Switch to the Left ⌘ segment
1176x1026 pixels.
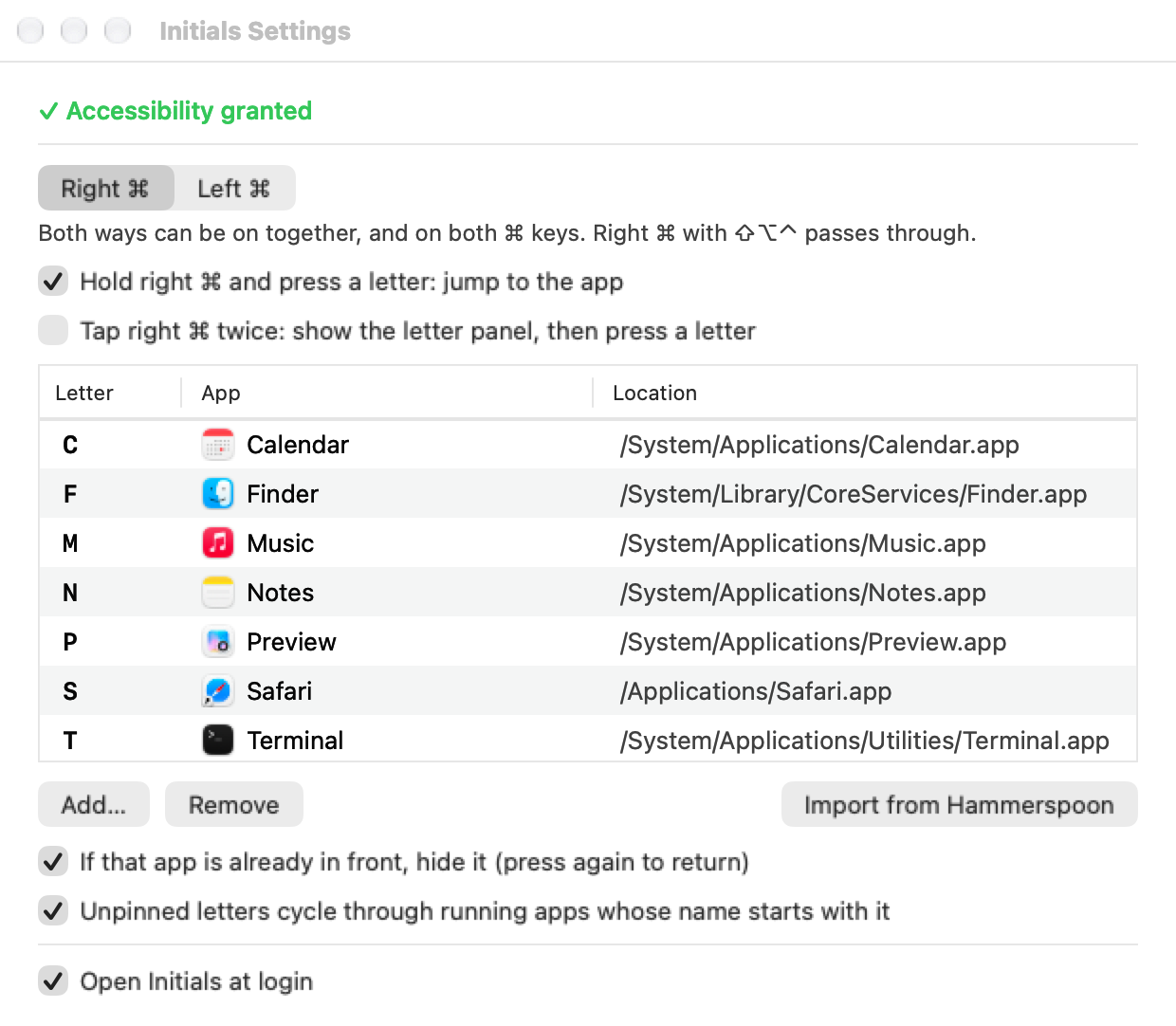pos(234,188)
